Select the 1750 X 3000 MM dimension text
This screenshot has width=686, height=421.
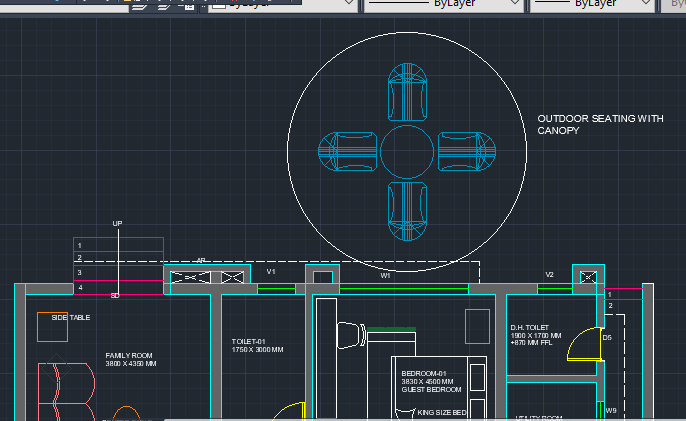(x=257, y=349)
